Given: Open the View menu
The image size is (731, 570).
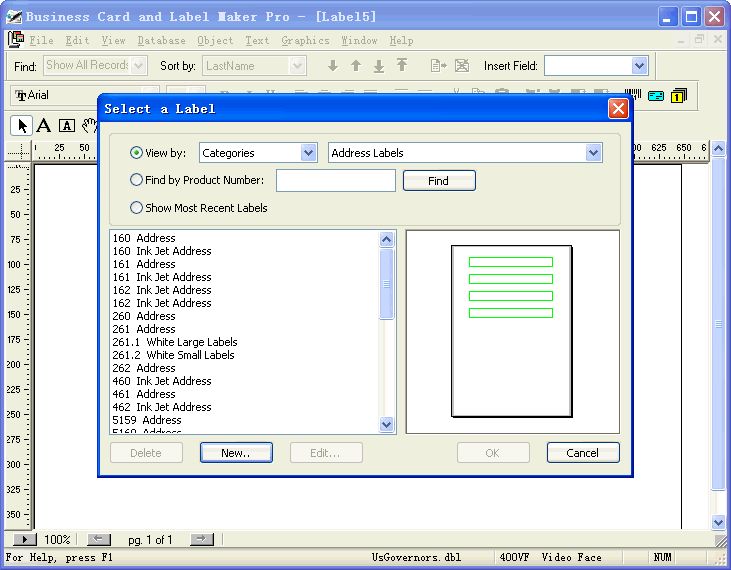Looking at the screenshot, I should [x=114, y=41].
